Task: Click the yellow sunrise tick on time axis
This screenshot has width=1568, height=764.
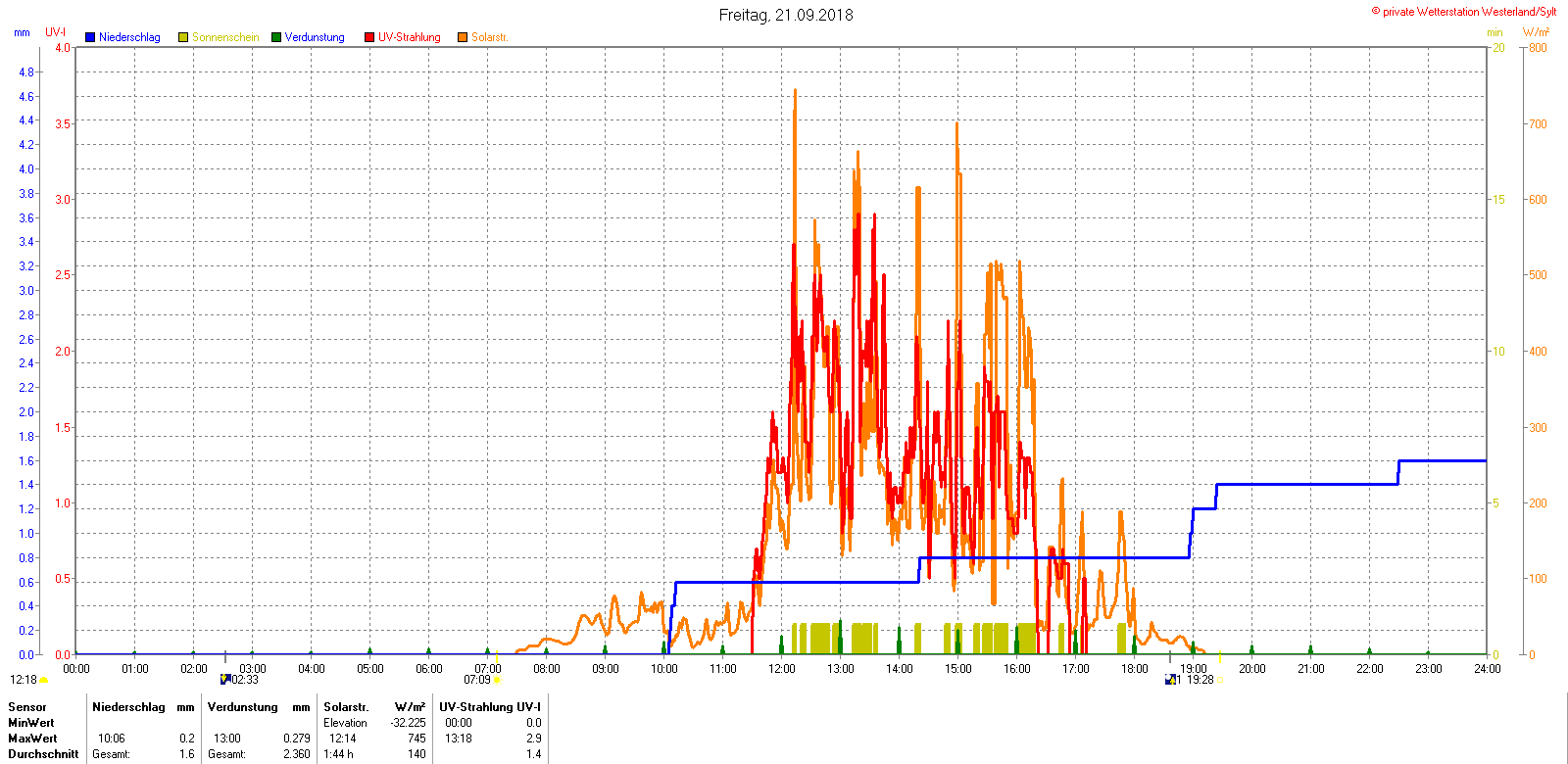Action: click(497, 656)
